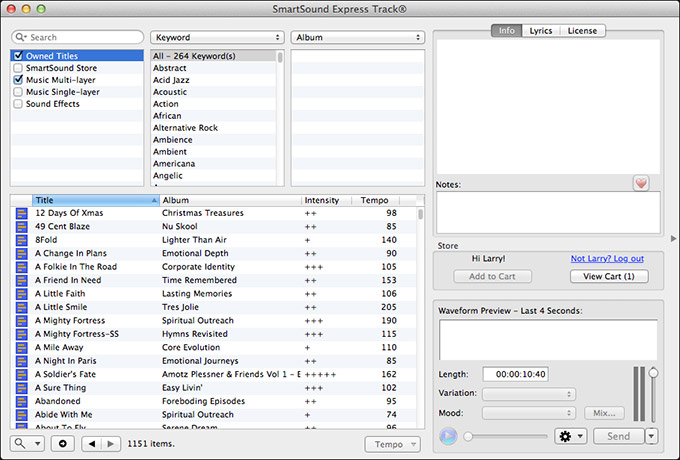Click the track icon for Abandoned
680x460 pixels.
pos(21,401)
